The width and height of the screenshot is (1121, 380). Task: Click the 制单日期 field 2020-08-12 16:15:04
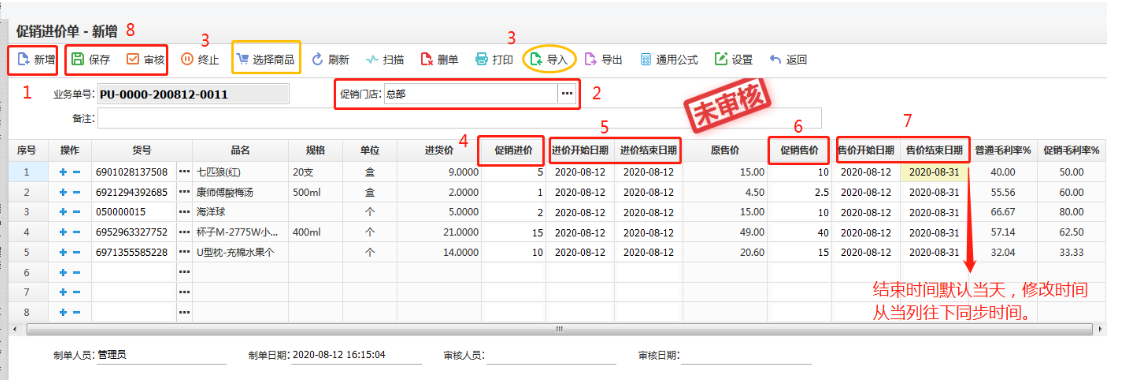pyautogui.click(x=356, y=354)
